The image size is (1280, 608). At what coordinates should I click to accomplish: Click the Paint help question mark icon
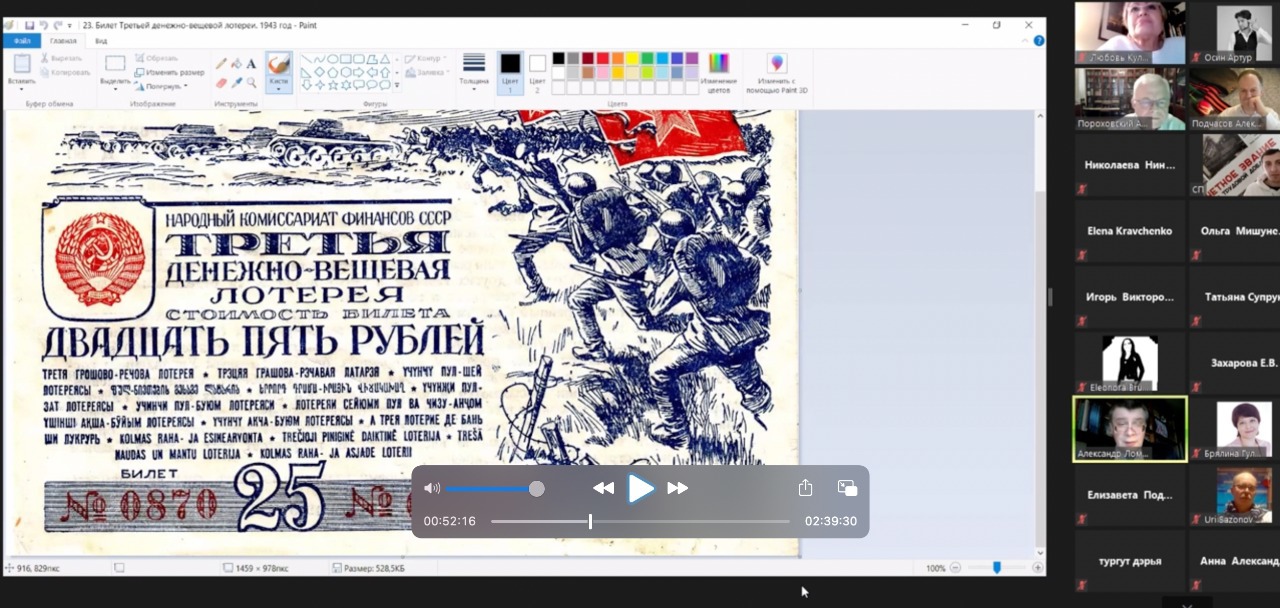coord(1039,41)
